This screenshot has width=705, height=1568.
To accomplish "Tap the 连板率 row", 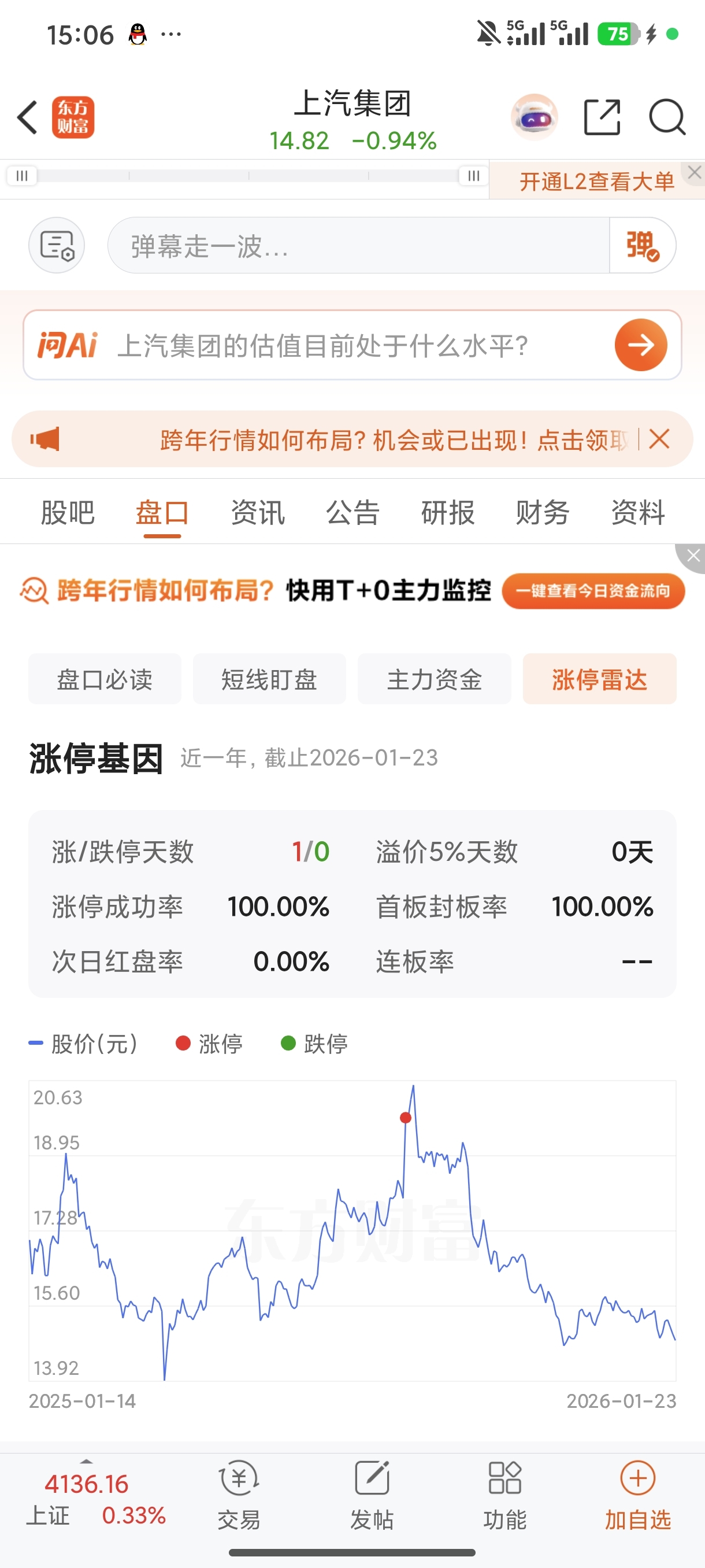I will coord(515,961).
